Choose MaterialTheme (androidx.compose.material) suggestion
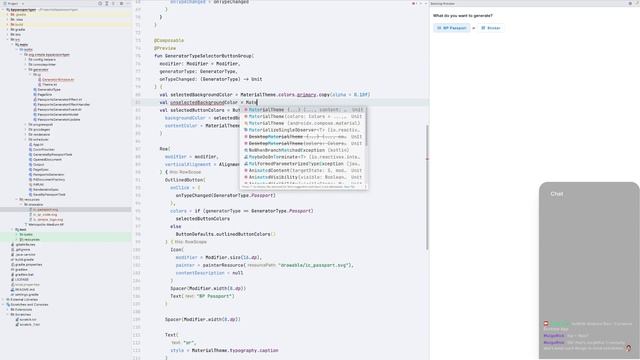The width and height of the screenshot is (640, 360). (x=303, y=123)
